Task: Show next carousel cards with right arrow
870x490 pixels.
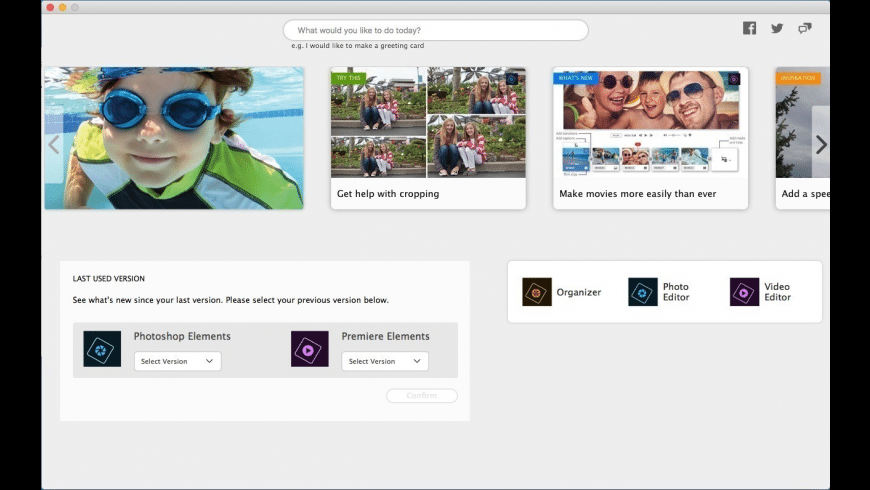Action: (x=821, y=145)
